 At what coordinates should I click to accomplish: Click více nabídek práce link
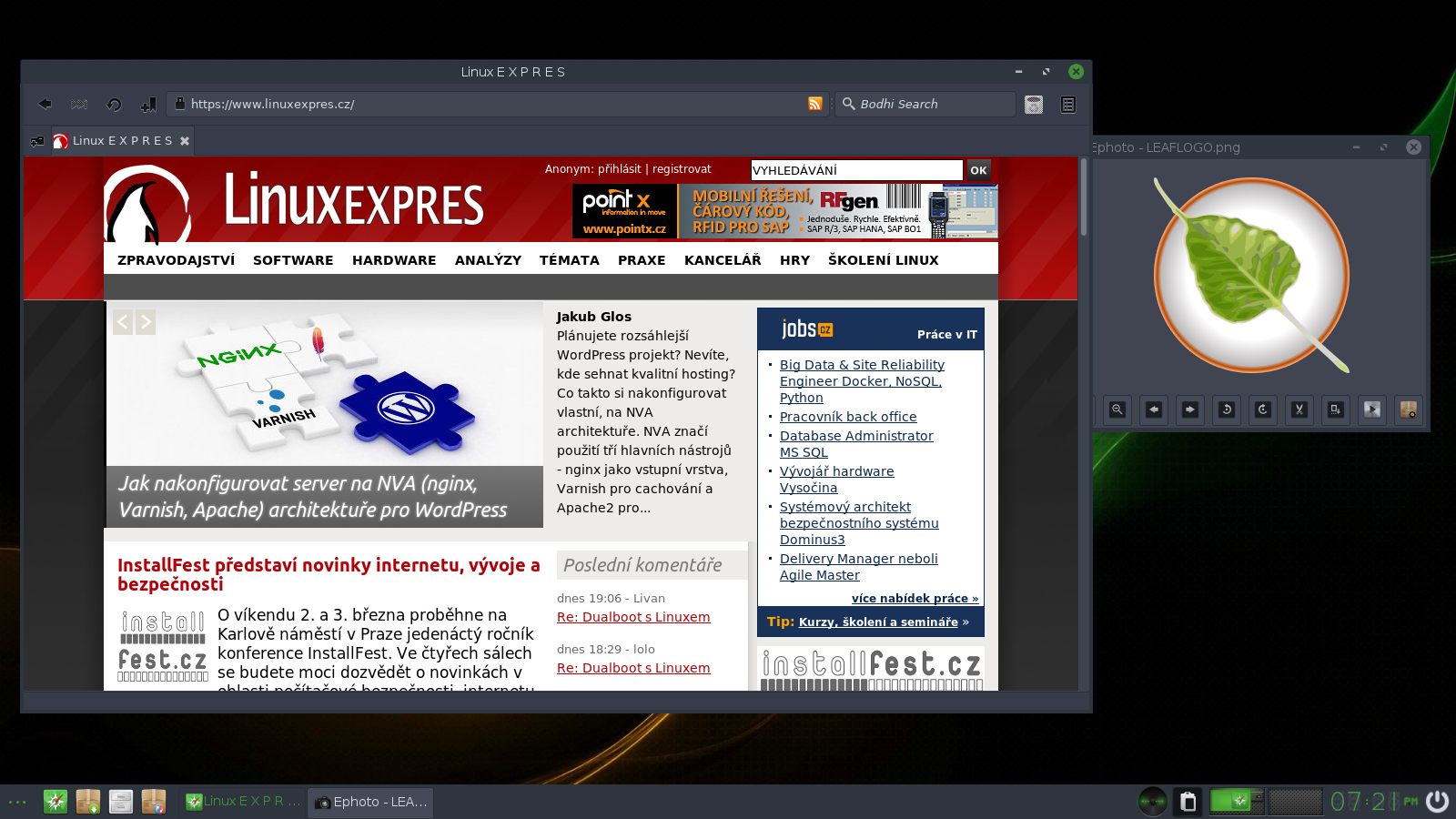pyautogui.click(x=915, y=598)
